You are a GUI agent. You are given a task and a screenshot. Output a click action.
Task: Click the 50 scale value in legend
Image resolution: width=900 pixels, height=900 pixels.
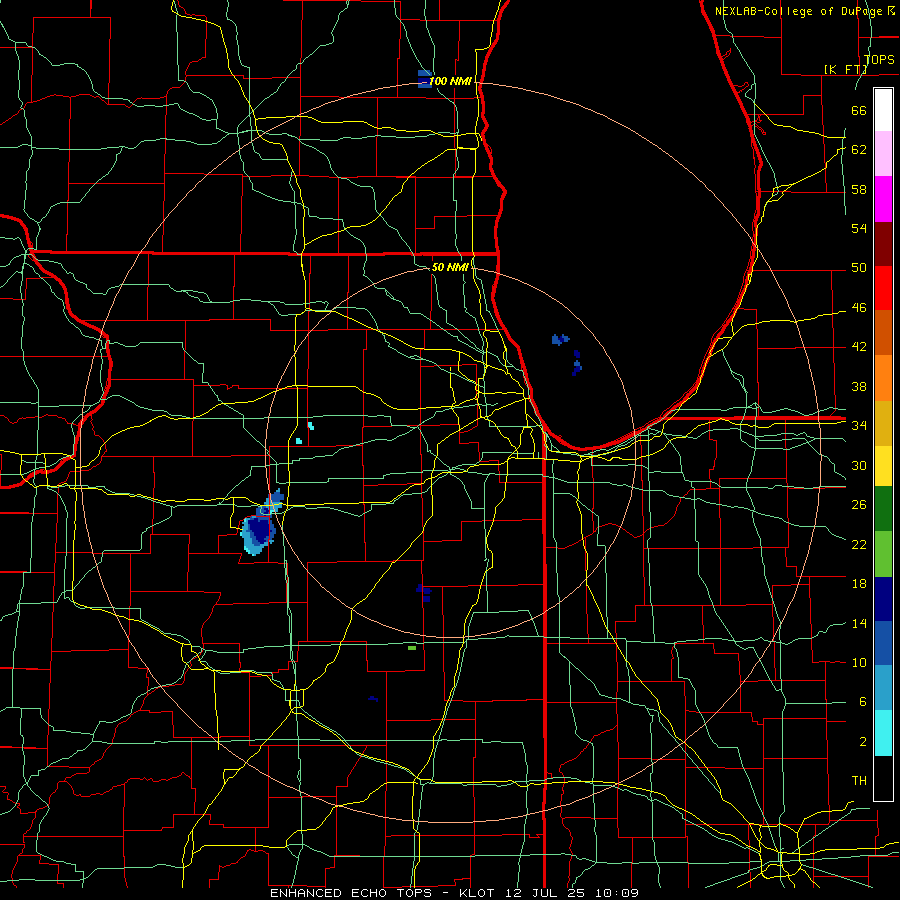click(x=859, y=267)
